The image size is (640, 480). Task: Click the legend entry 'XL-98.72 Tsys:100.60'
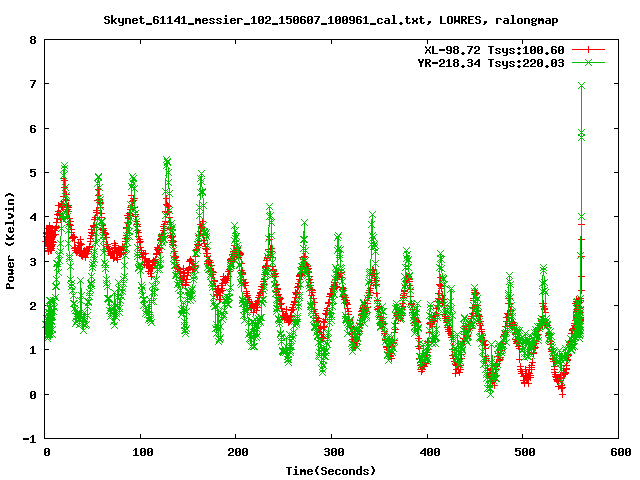[x=494, y=50]
